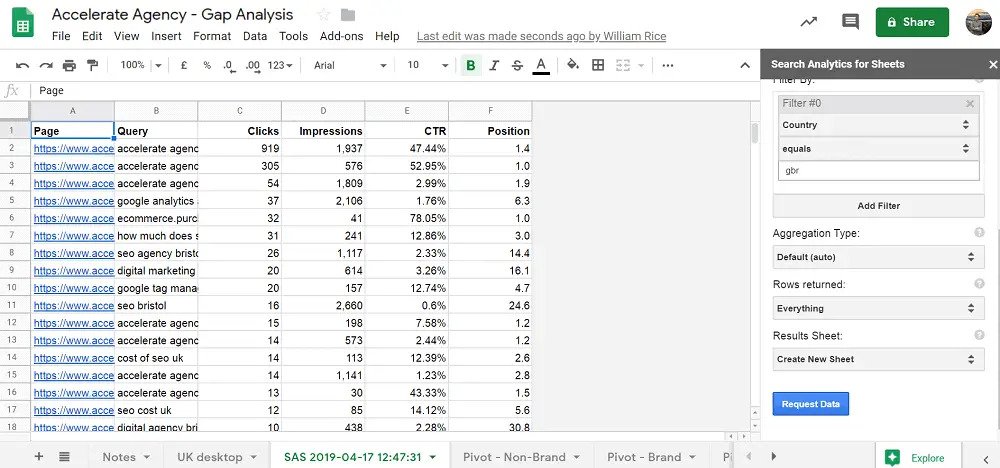Open Rows returned help icon

coord(979,284)
